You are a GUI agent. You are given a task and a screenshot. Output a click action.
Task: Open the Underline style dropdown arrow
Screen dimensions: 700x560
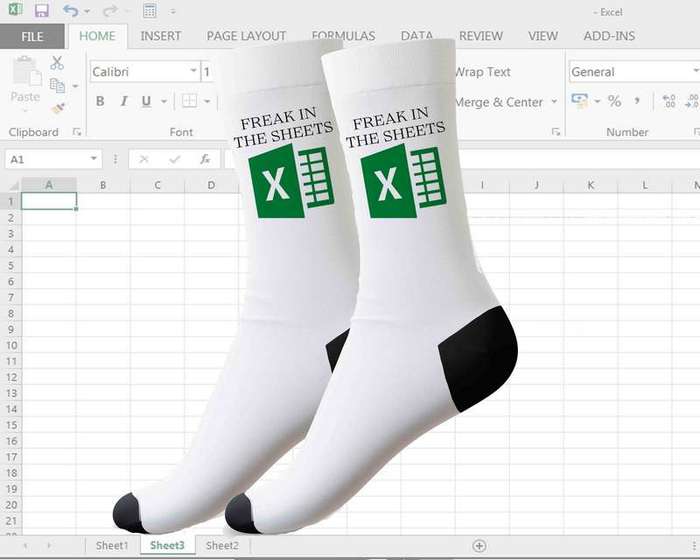(164, 102)
